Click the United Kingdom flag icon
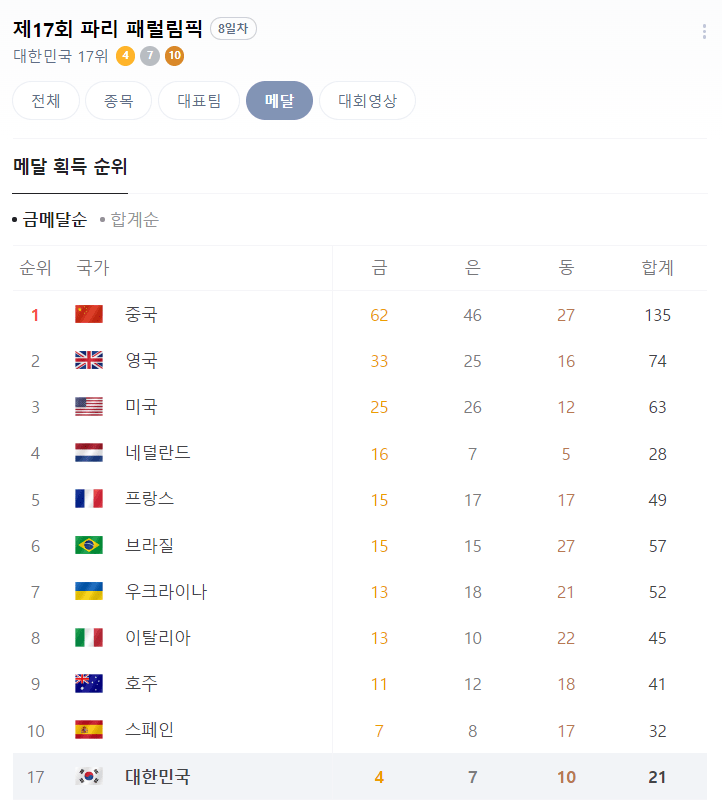Image resolution: width=722 pixels, height=805 pixels. click(x=89, y=361)
